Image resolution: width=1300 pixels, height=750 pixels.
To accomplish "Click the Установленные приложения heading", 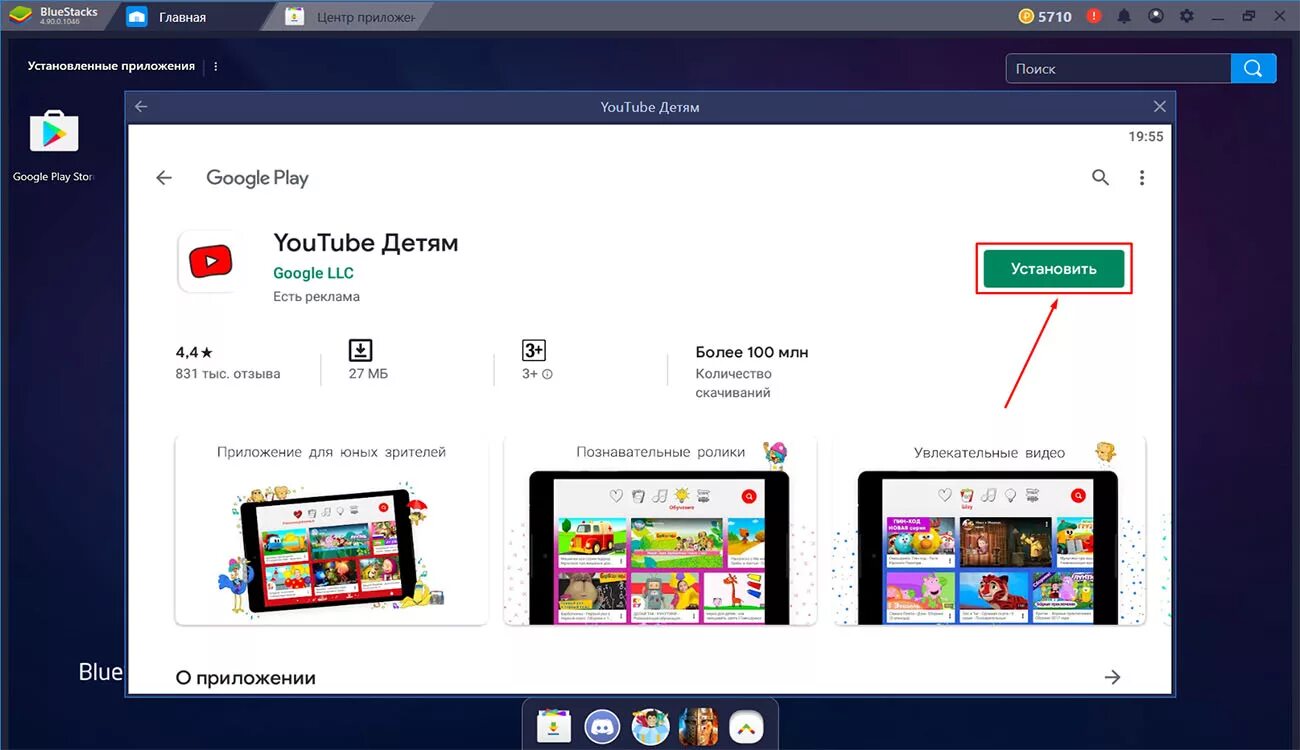I will (111, 66).
